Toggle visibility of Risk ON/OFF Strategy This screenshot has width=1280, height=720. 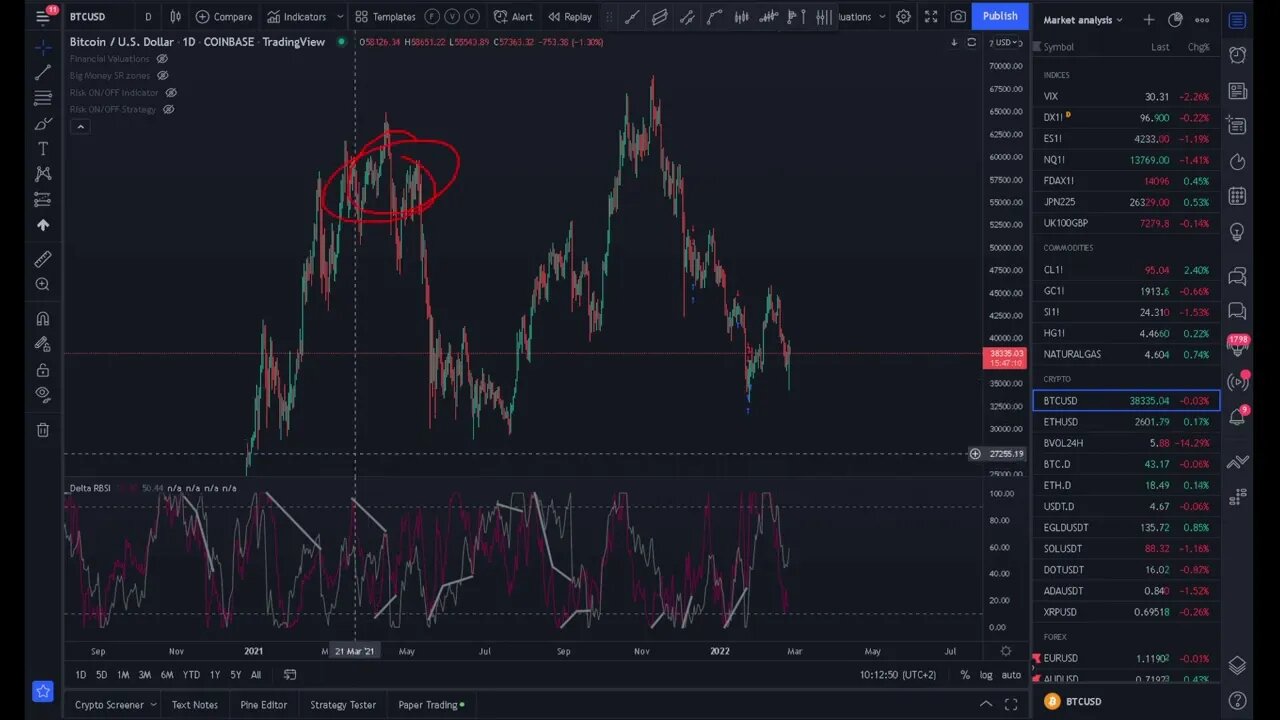[169, 109]
